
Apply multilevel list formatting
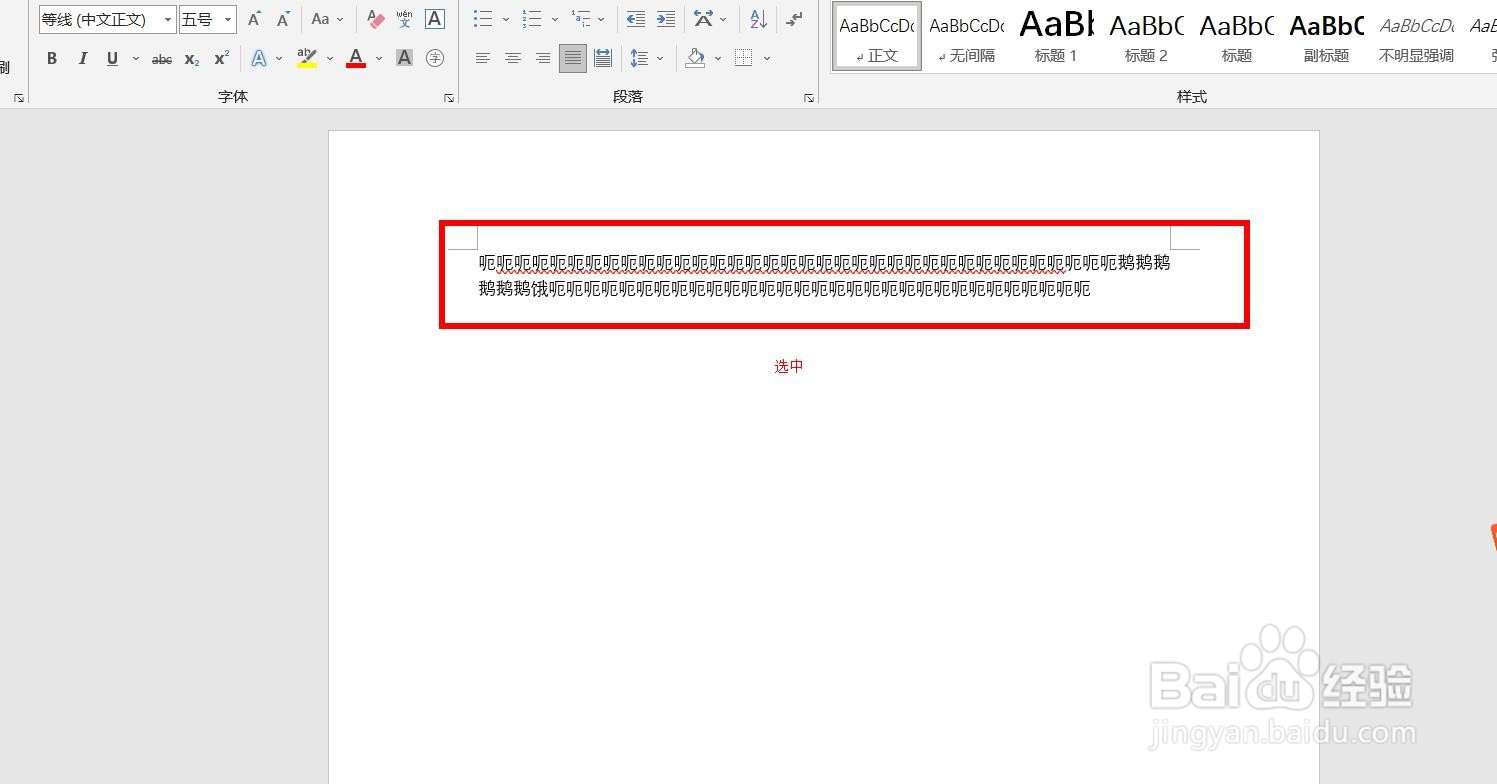click(581, 19)
